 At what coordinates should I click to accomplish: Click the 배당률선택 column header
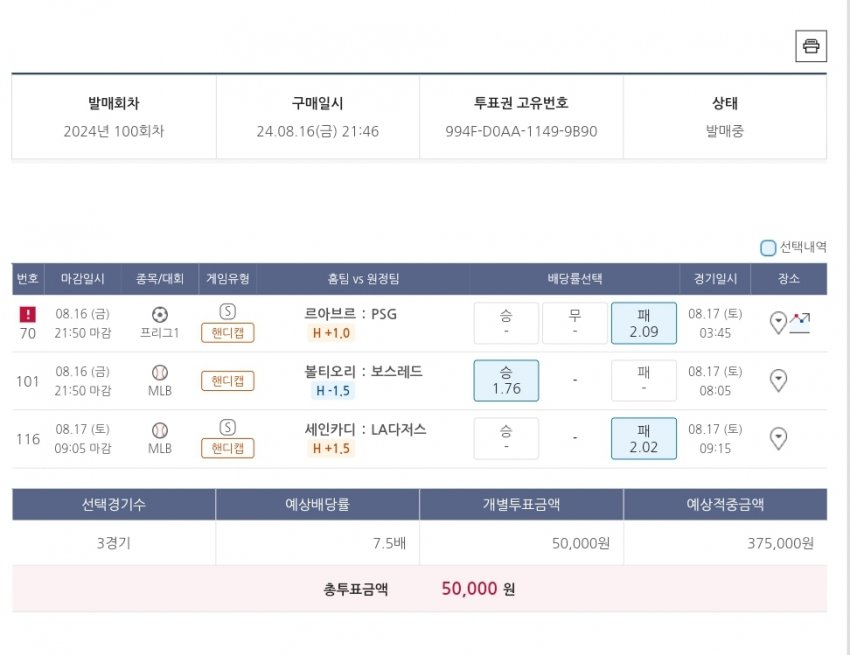pyautogui.click(x=575, y=279)
